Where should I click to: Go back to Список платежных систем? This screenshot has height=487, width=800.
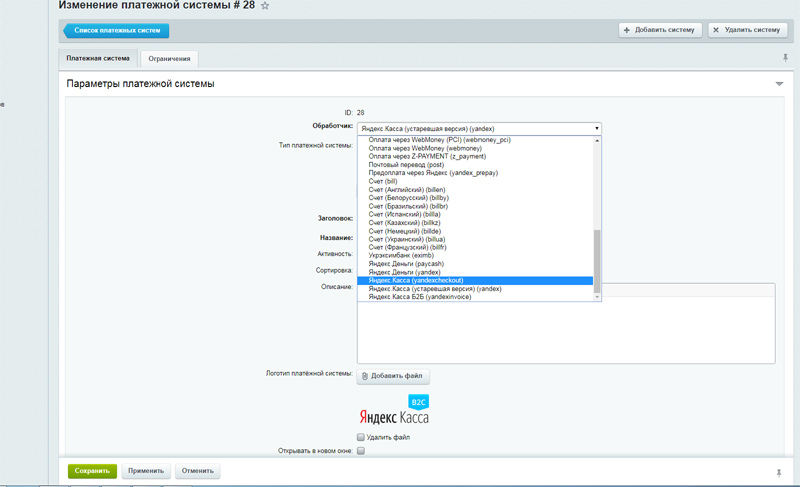click(x=116, y=30)
